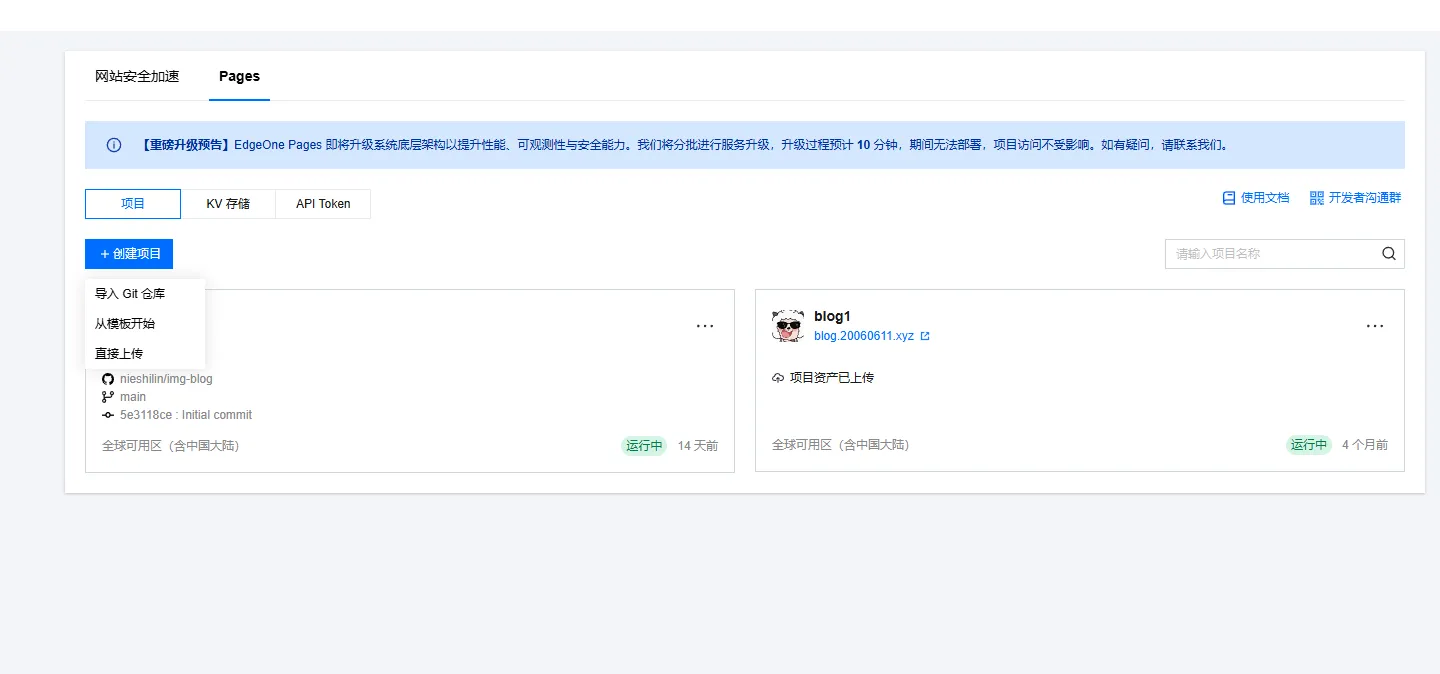Switch to the KV 存储 tab
1440x674 pixels.
click(228, 204)
